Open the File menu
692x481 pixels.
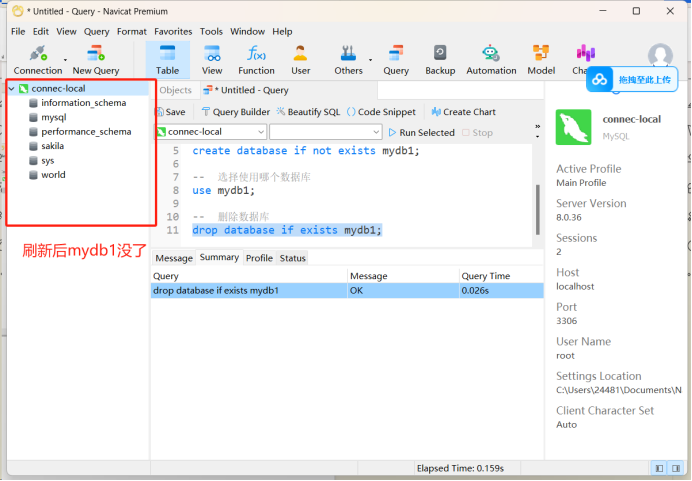click(x=18, y=32)
